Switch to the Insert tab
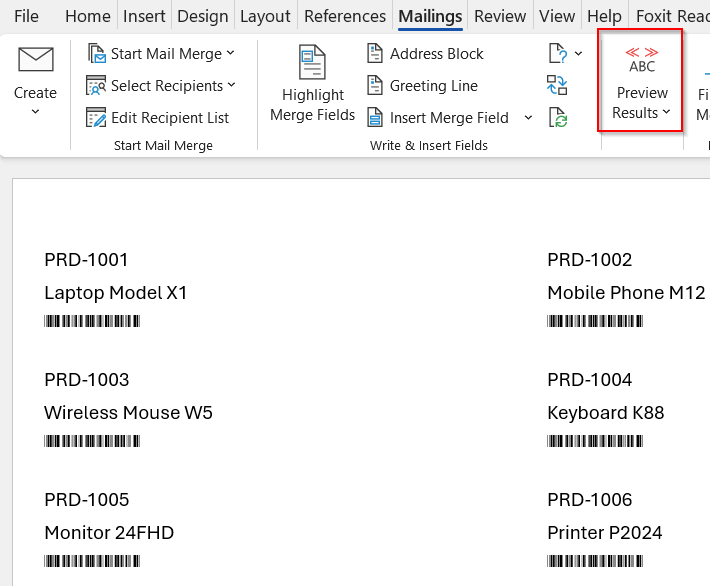The width and height of the screenshot is (710, 586). click(x=144, y=16)
